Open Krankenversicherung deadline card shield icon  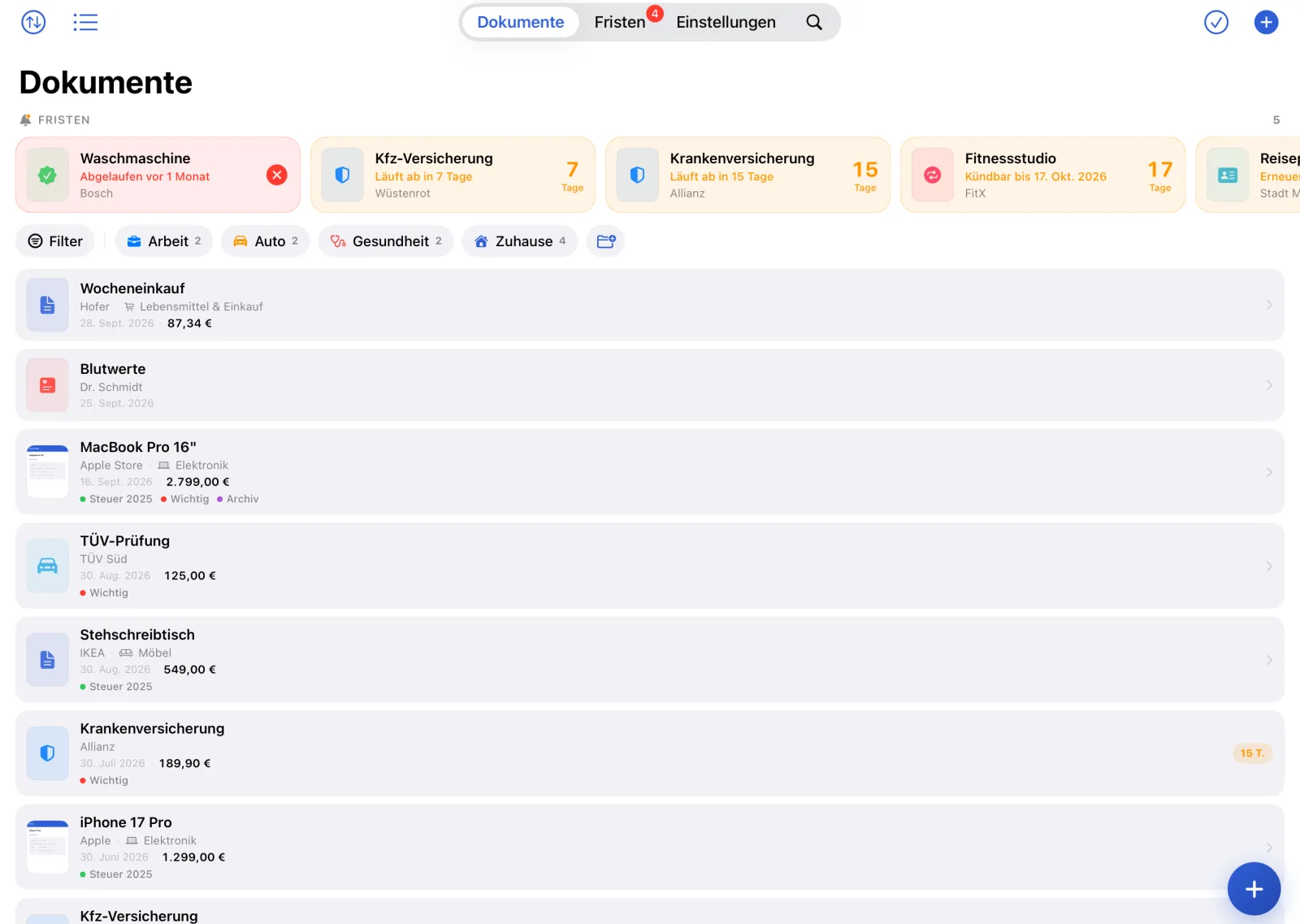(x=638, y=175)
